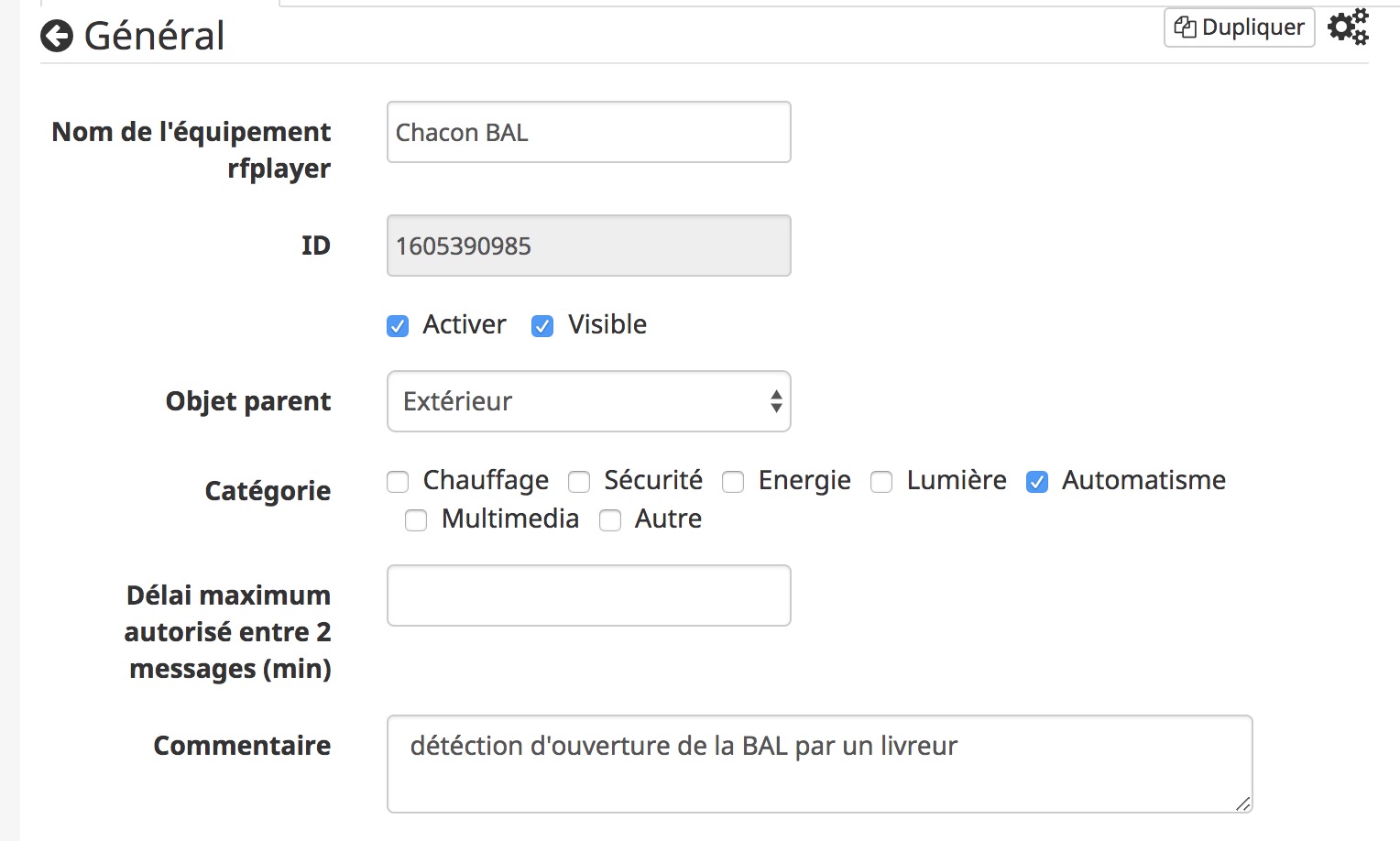Click the Délai maximum autorisé input field
The image size is (1400, 841).
point(588,596)
